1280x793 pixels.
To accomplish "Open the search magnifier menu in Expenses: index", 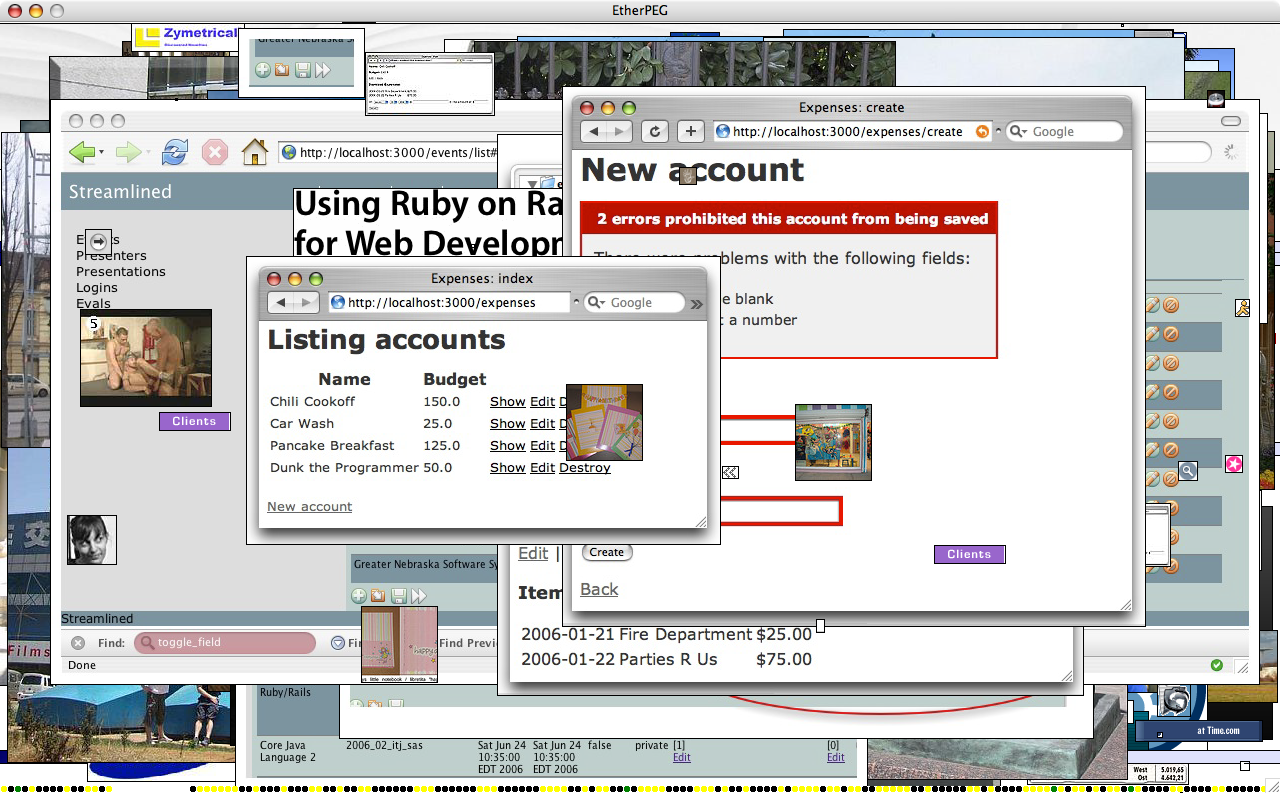I will 597,302.
